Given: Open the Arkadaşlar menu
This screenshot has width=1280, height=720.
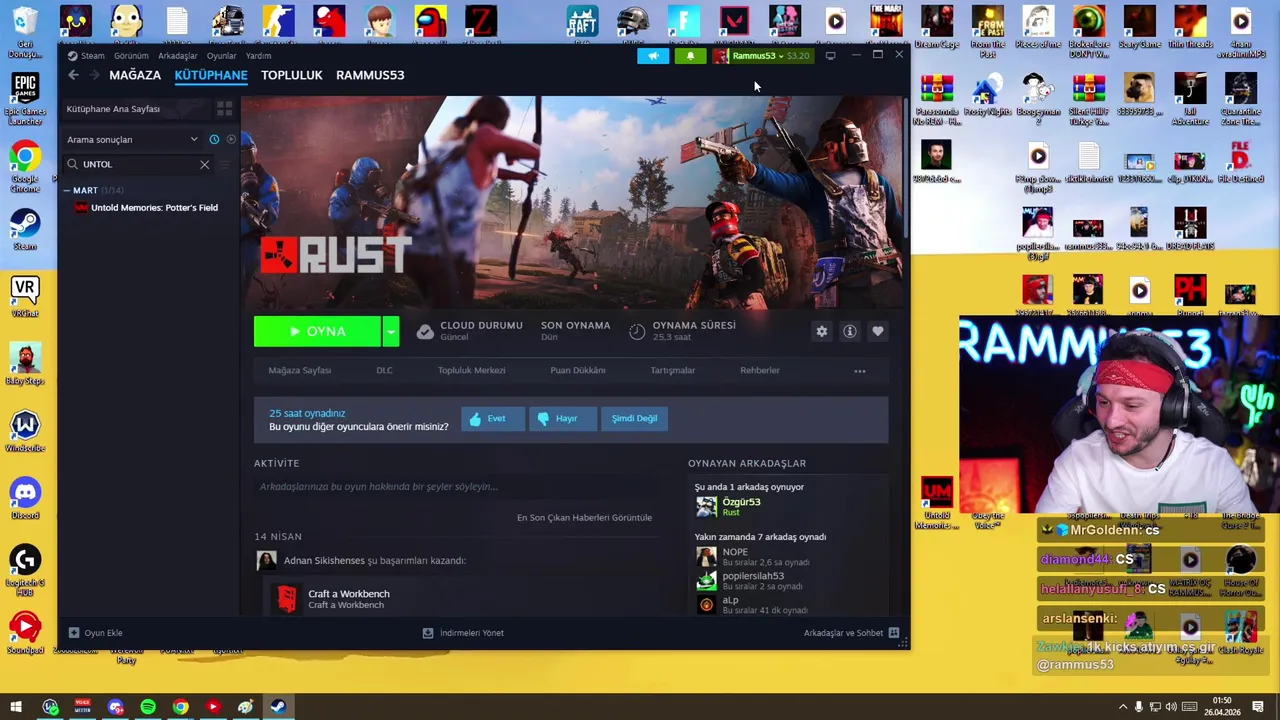Looking at the screenshot, I should (x=177, y=56).
